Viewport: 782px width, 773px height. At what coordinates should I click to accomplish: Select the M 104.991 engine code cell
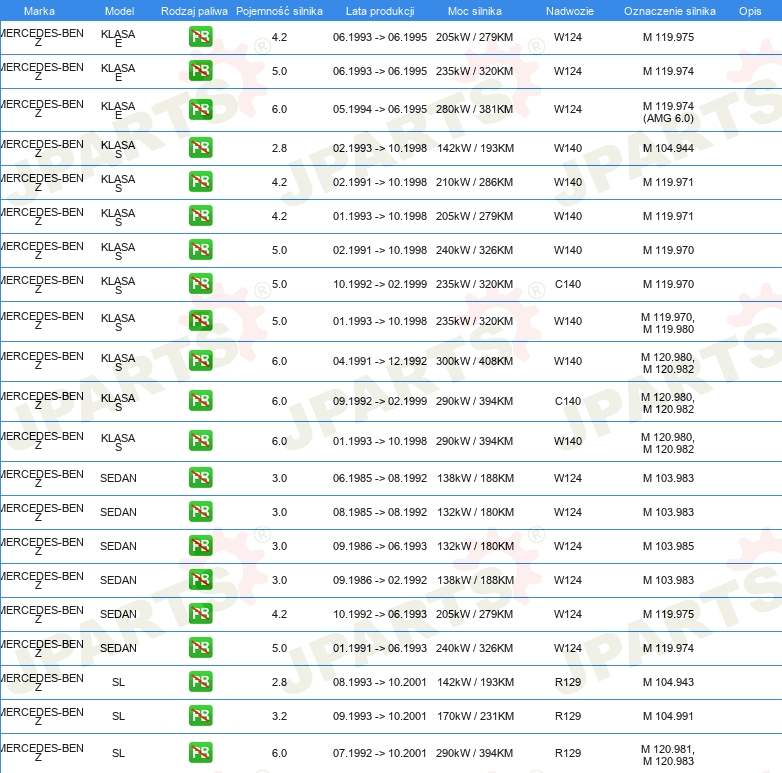[x=668, y=716]
